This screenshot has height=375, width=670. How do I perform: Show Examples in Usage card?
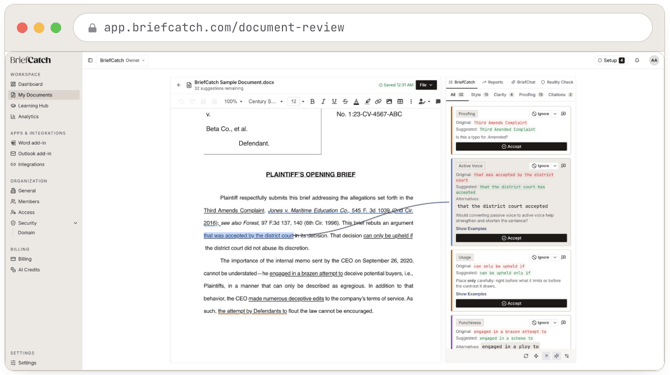coord(471,294)
